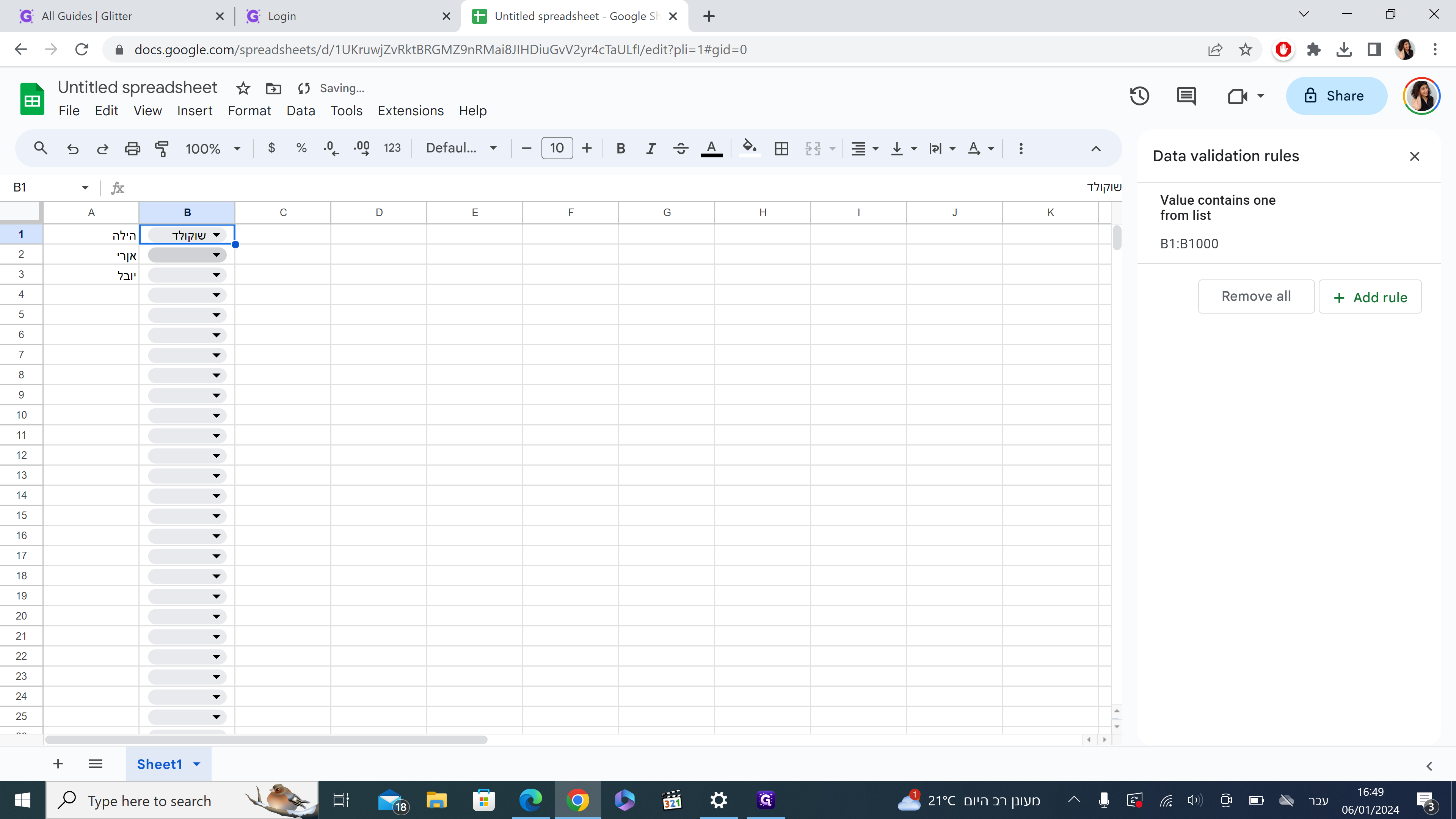Open the comments history
The image size is (1456, 819).
tap(1186, 96)
